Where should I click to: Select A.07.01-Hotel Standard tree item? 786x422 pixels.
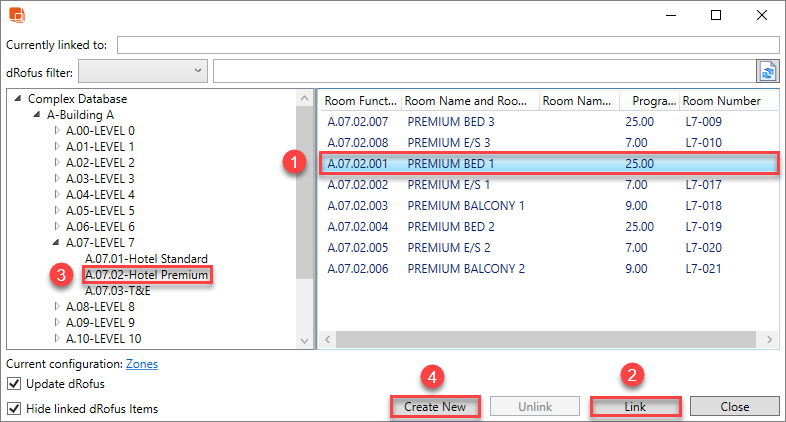tap(146, 259)
